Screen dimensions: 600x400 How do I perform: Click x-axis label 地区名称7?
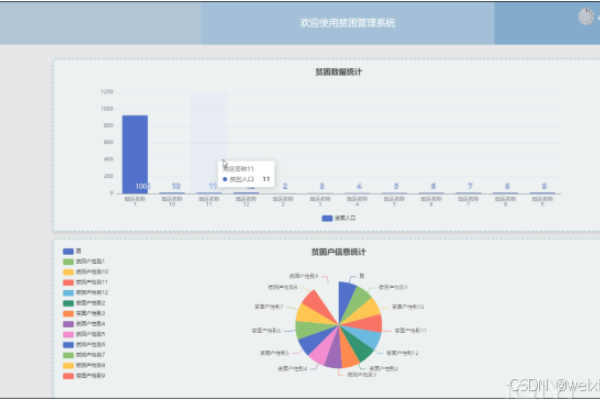coord(468,201)
